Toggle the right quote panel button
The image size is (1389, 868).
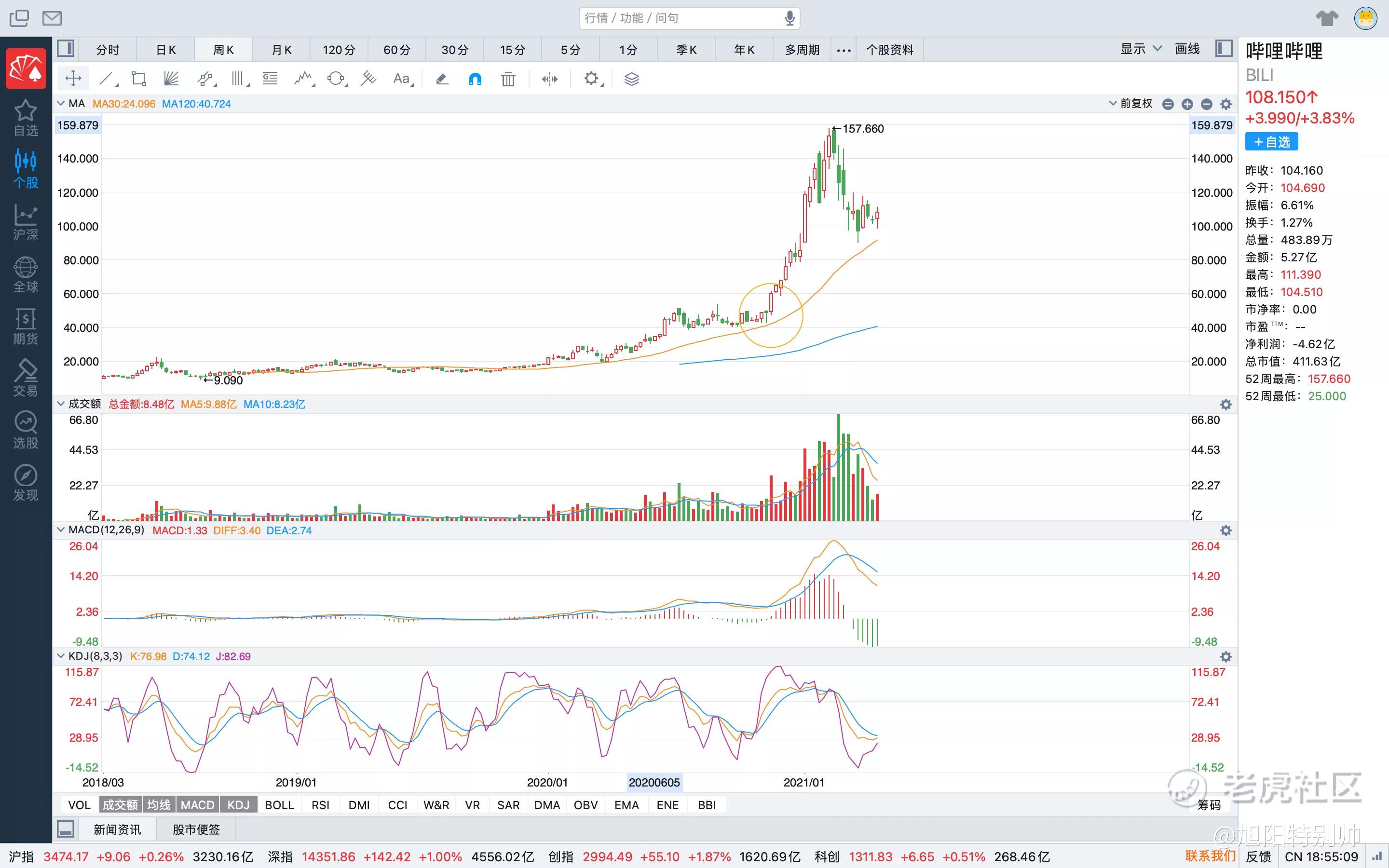(x=1224, y=49)
